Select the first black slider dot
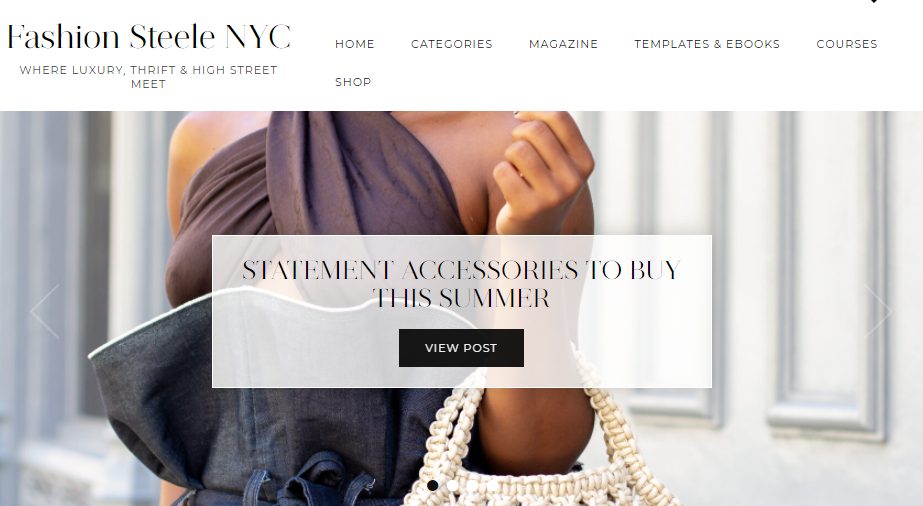The width and height of the screenshot is (923, 506). tap(433, 485)
